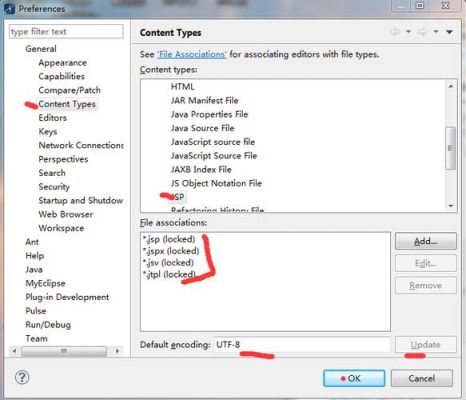Click sidebar horizontal scroll right arrow

[x=117, y=351]
